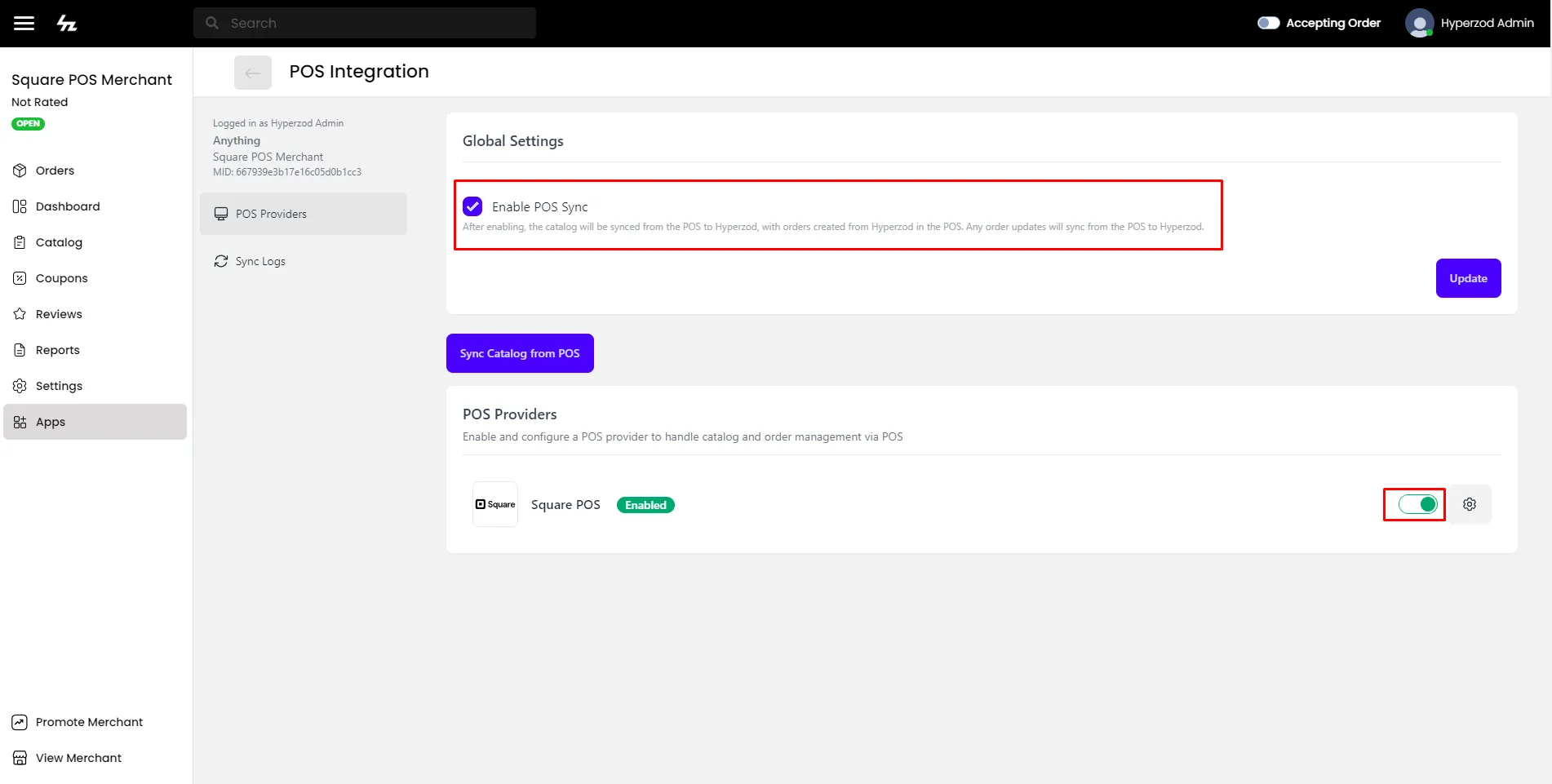The image size is (1552, 784).
Task: Uncheck Enable POS Sync checkbox
Action: click(472, 206)
